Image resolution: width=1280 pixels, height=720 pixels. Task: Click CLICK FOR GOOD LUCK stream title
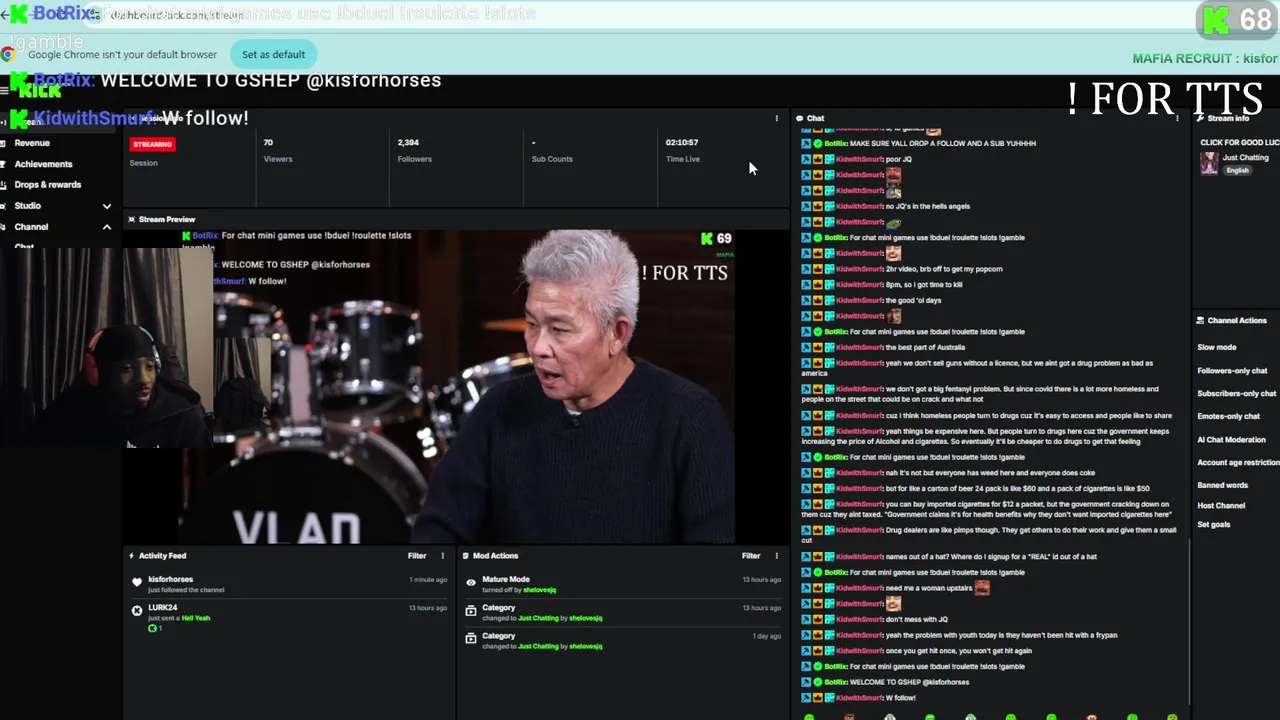1239,143
